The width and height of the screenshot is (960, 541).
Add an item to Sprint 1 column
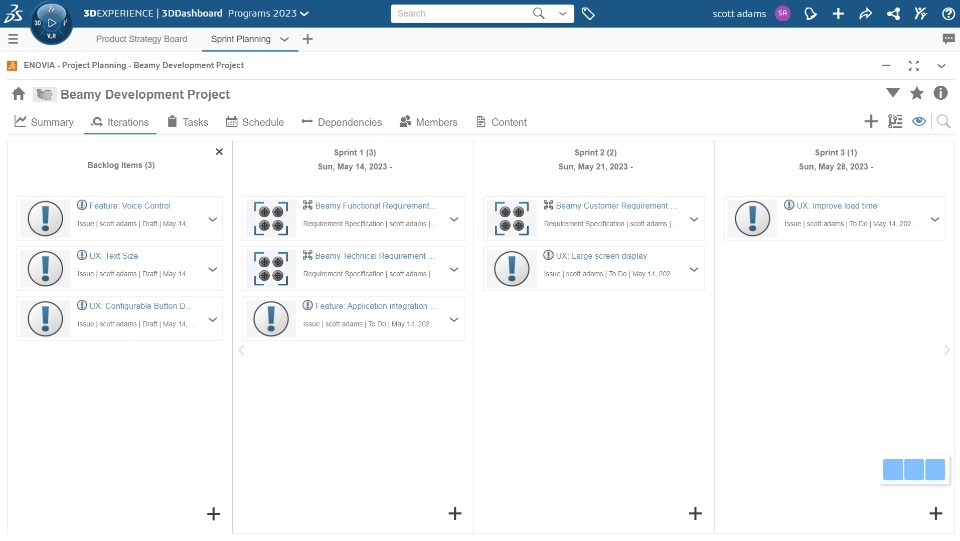tap(455, 513)
